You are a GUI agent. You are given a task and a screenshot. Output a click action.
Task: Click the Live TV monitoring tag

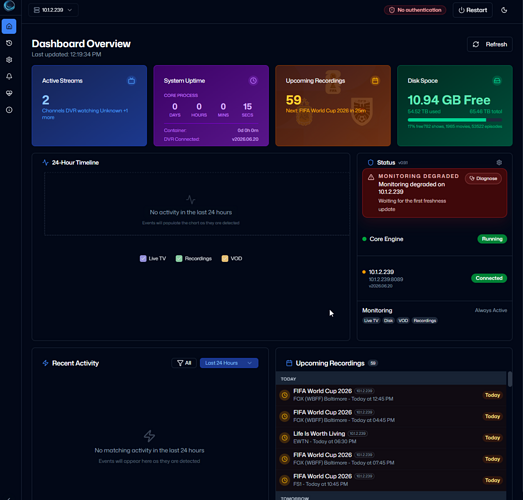371,321
